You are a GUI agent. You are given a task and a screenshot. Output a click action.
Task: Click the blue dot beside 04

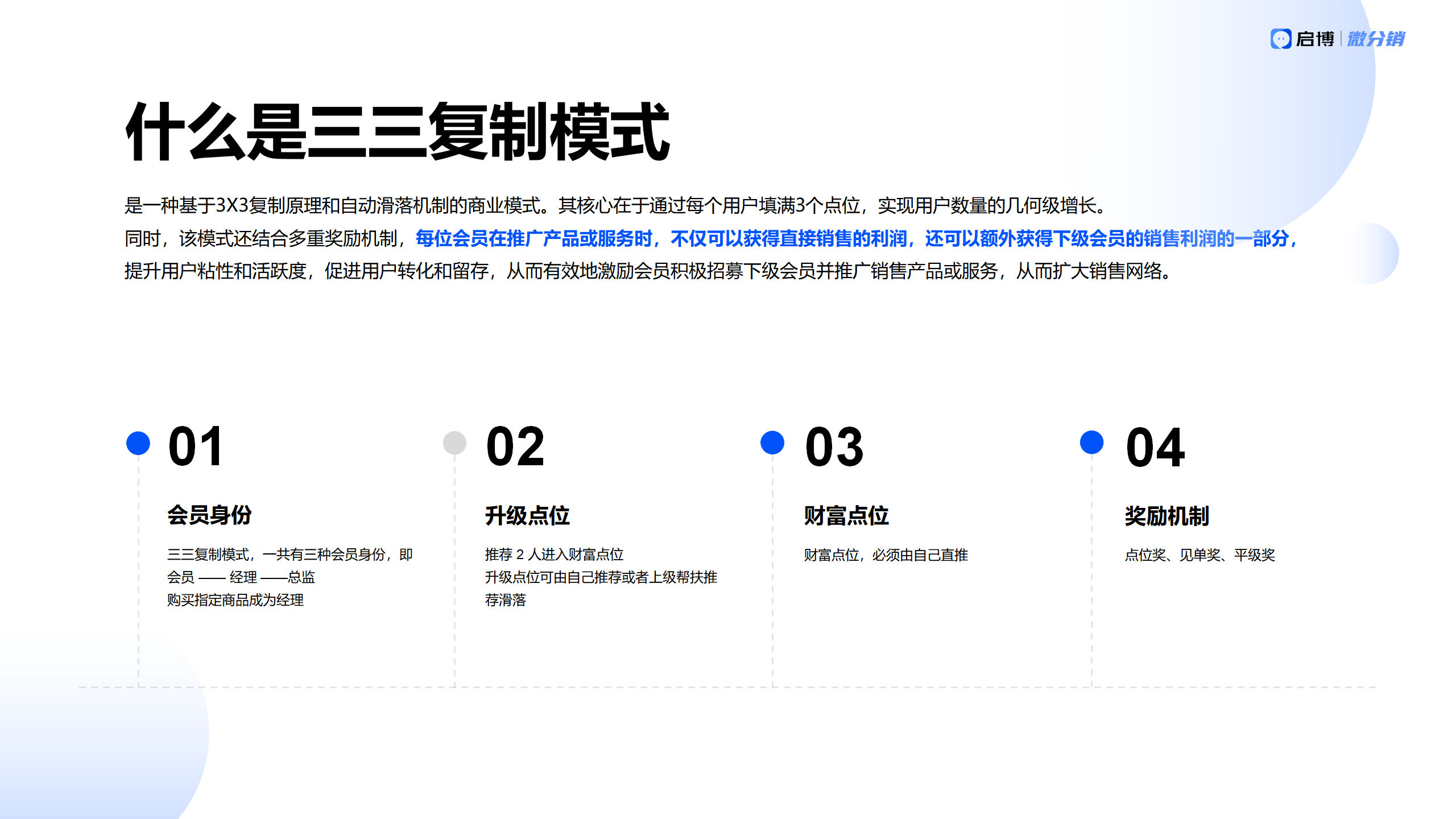[1091, 442]
